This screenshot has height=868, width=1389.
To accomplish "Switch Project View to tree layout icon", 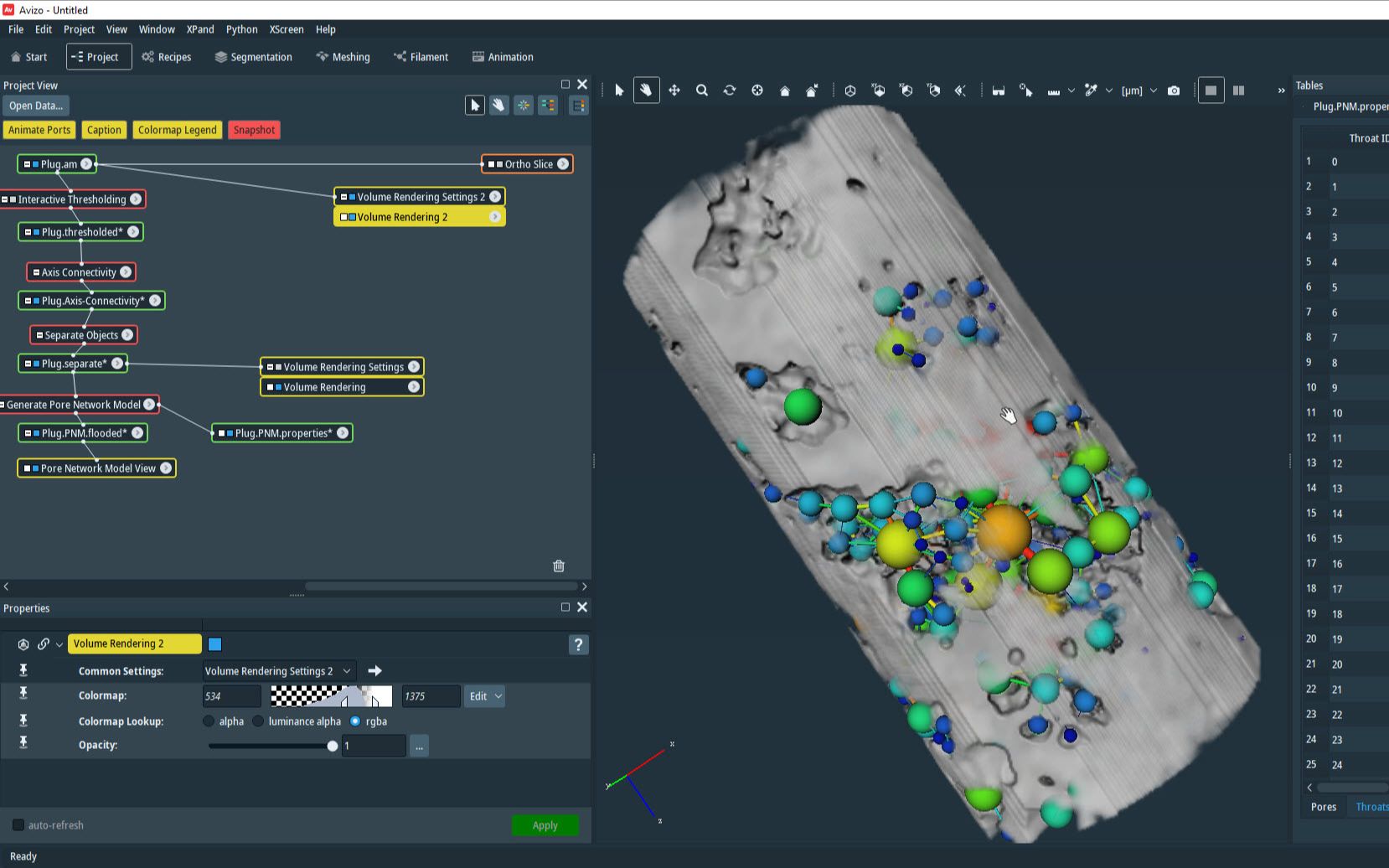I will pos(548,106).
